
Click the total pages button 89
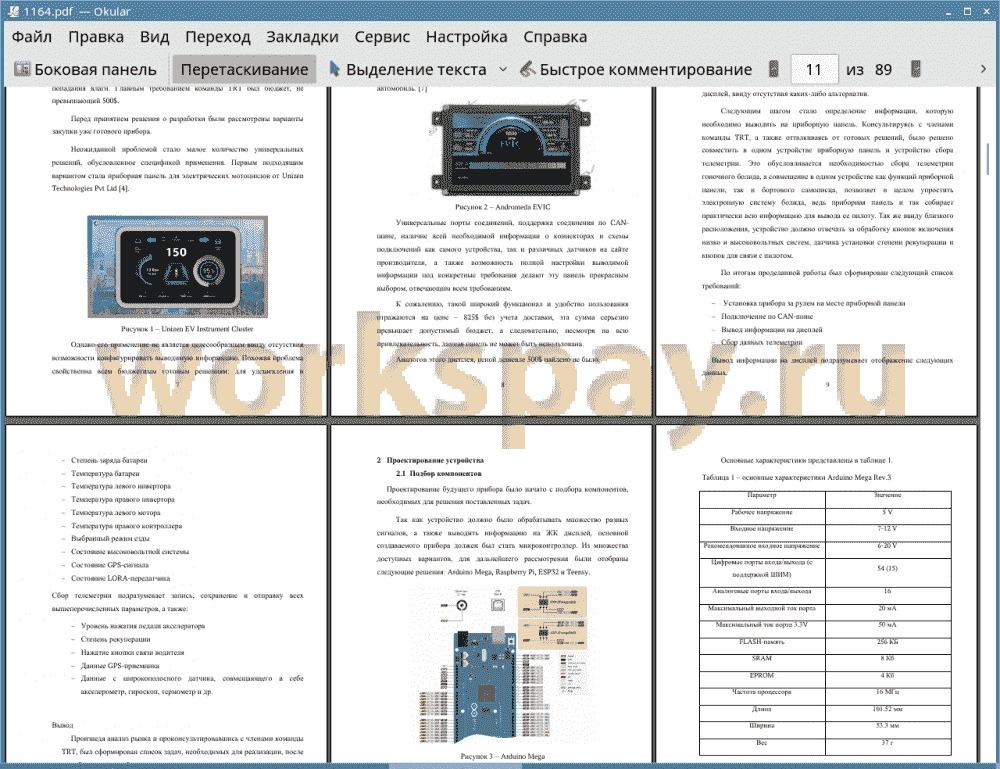tap(883, 69)
